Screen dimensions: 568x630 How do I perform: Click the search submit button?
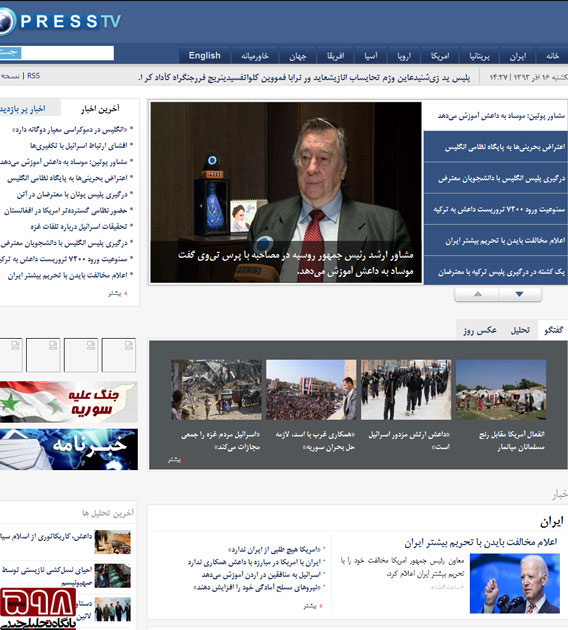pos(10,53)
